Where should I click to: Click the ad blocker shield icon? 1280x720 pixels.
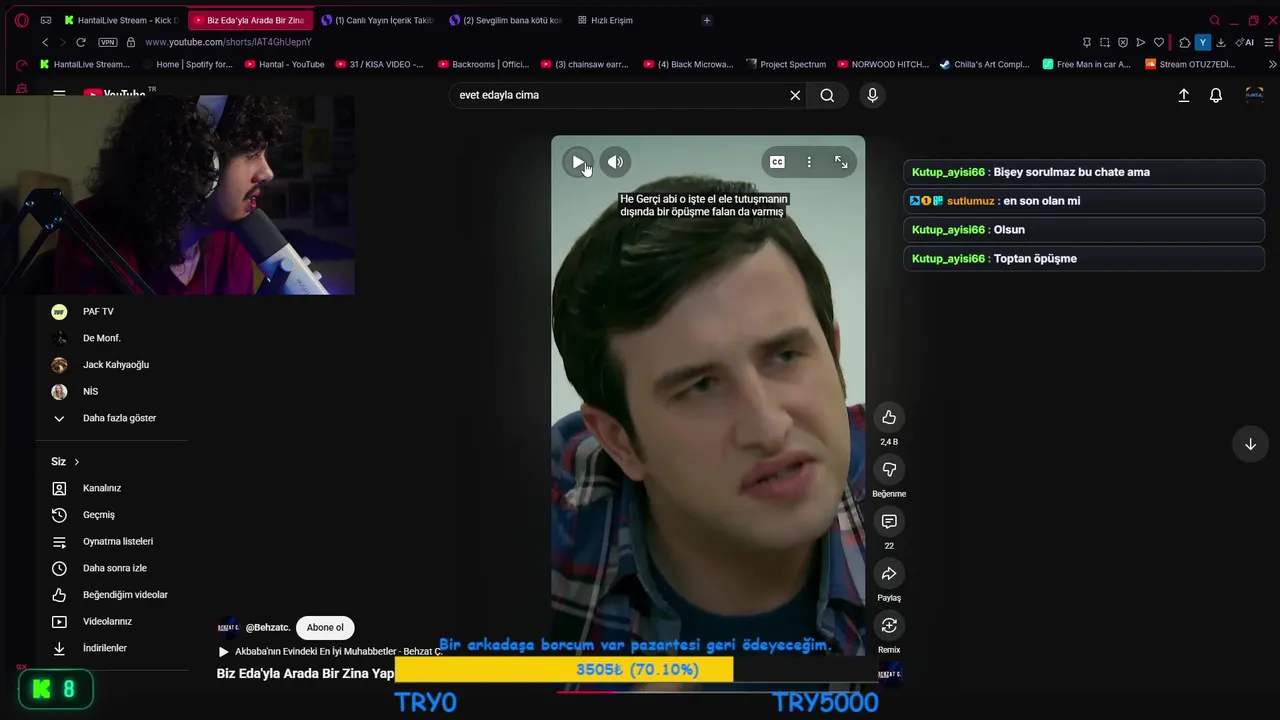click(x=1123, y=42)
